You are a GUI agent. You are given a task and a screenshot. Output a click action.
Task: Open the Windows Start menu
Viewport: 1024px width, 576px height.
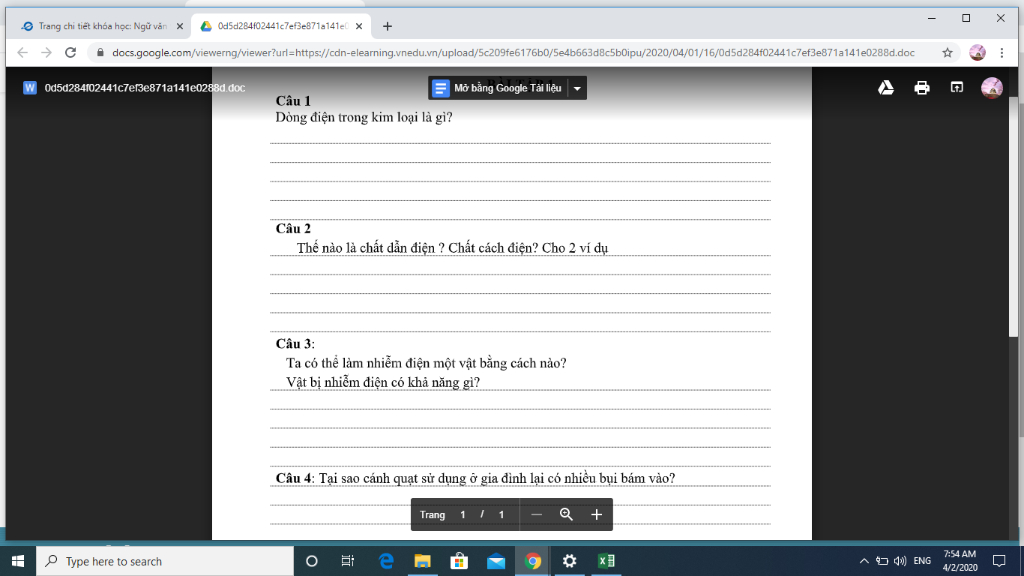[18, 561]
